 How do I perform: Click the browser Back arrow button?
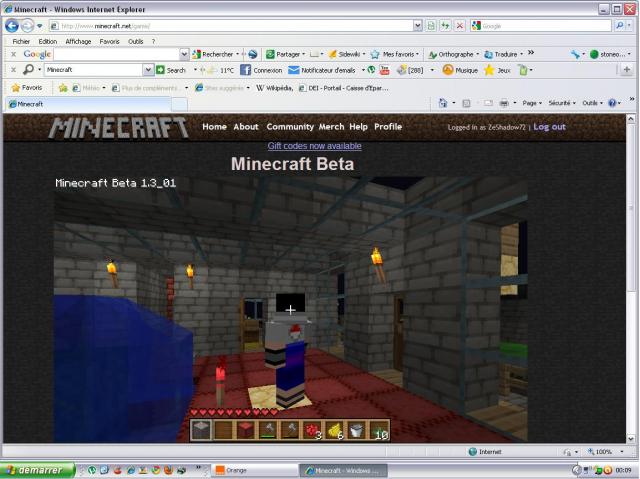click(x=12, y=26)
